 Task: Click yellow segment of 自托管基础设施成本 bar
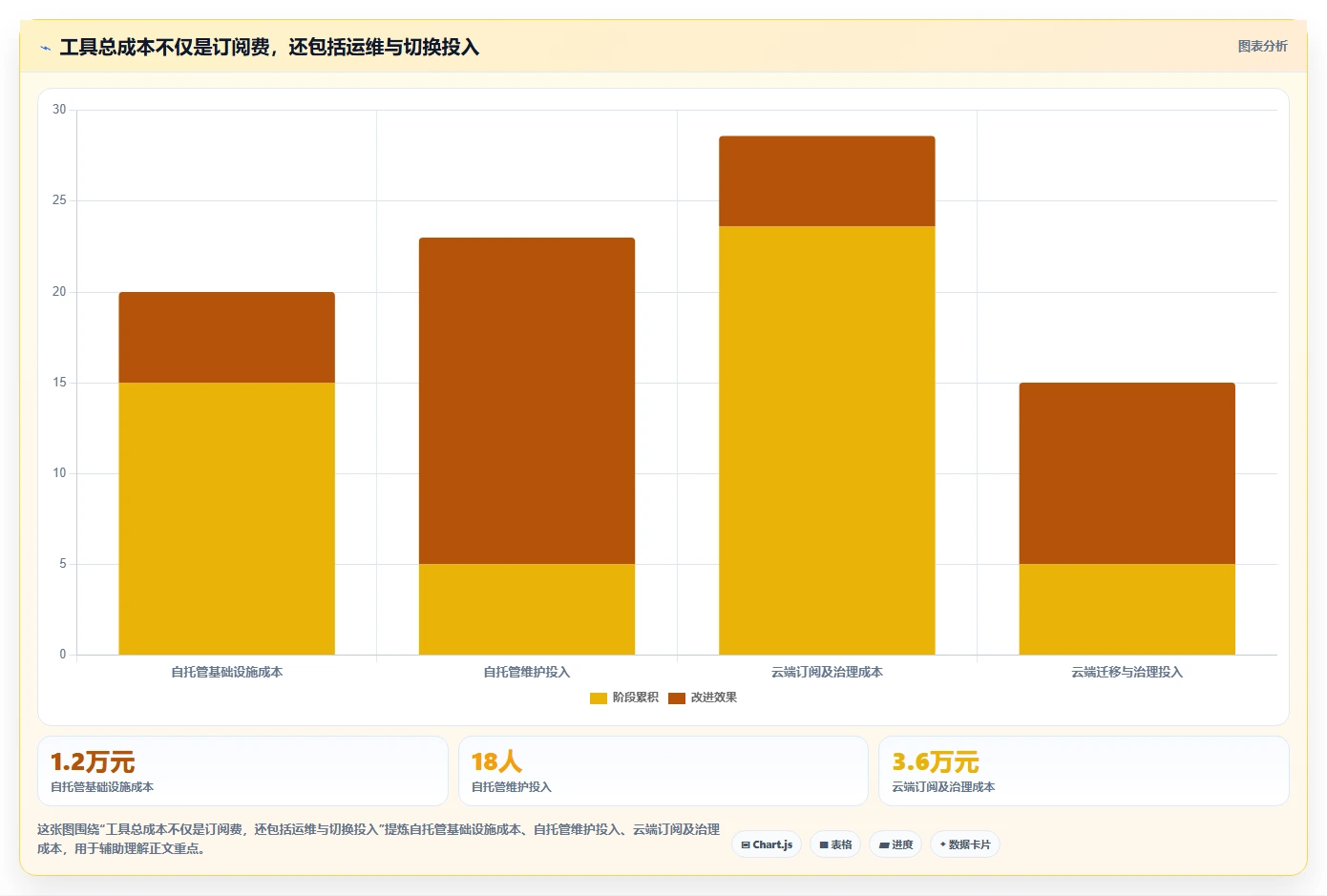[x=226, y=518]
